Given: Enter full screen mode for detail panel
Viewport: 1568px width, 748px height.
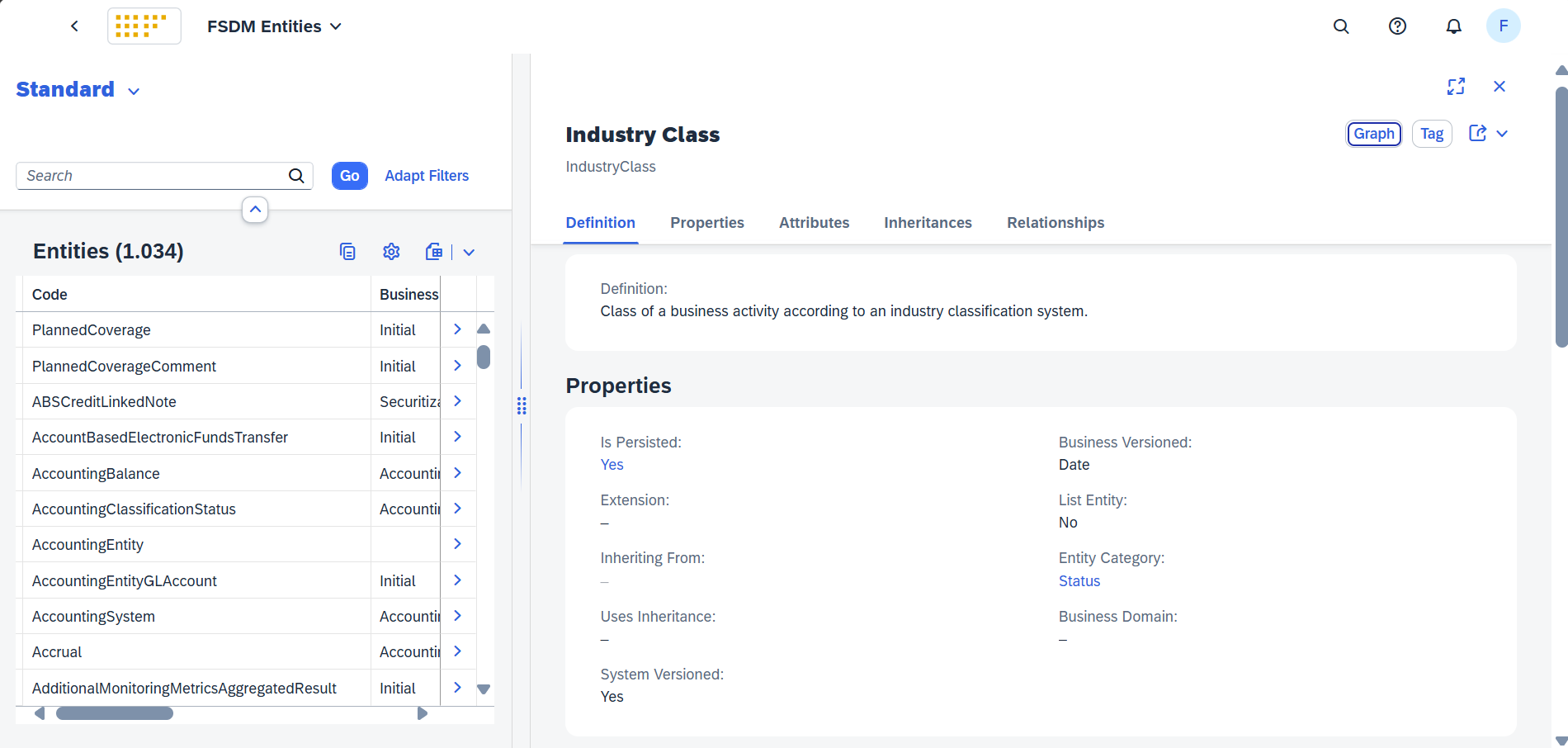Looking at the screenshot, I should 1456,87.
